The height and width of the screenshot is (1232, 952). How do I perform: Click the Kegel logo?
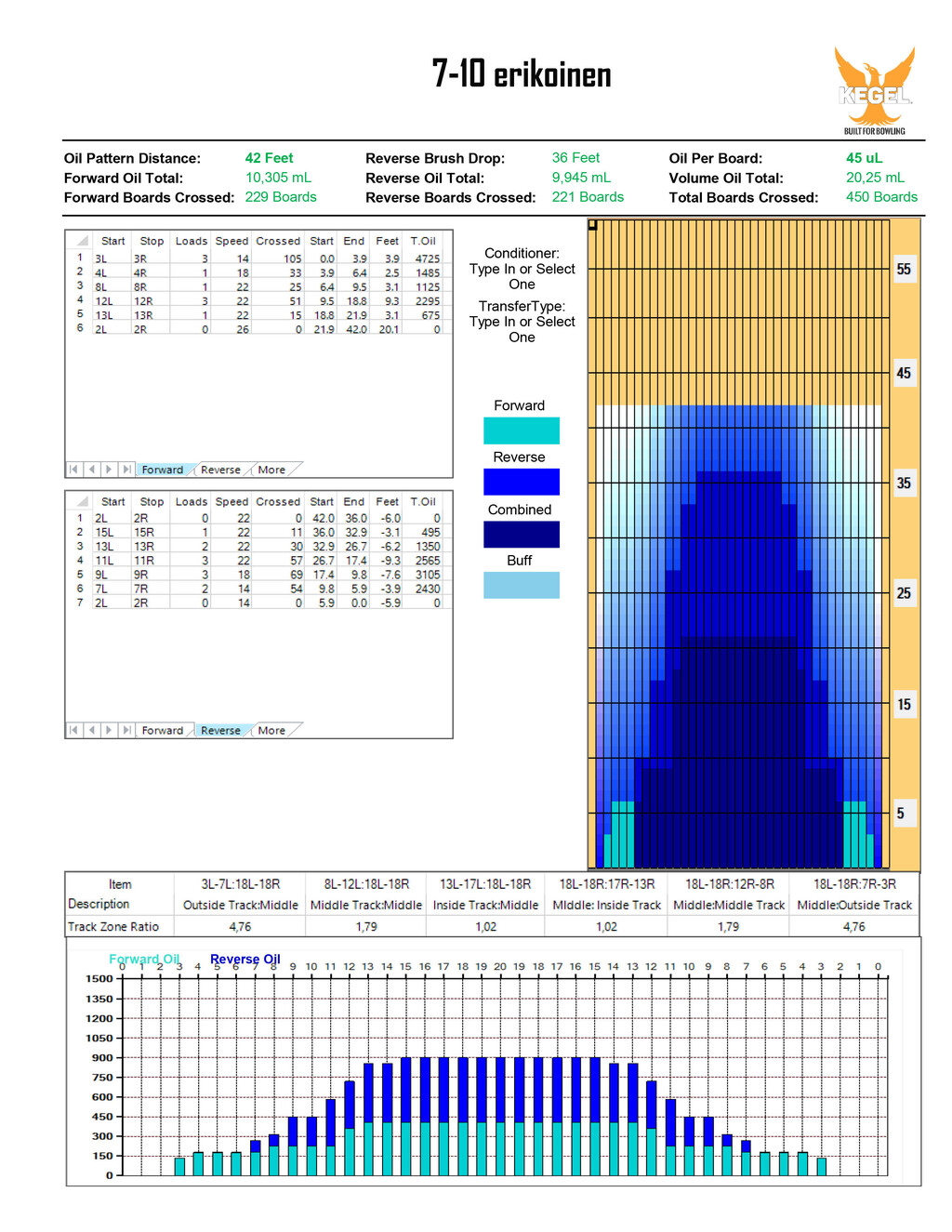click(x=874, y=90)
